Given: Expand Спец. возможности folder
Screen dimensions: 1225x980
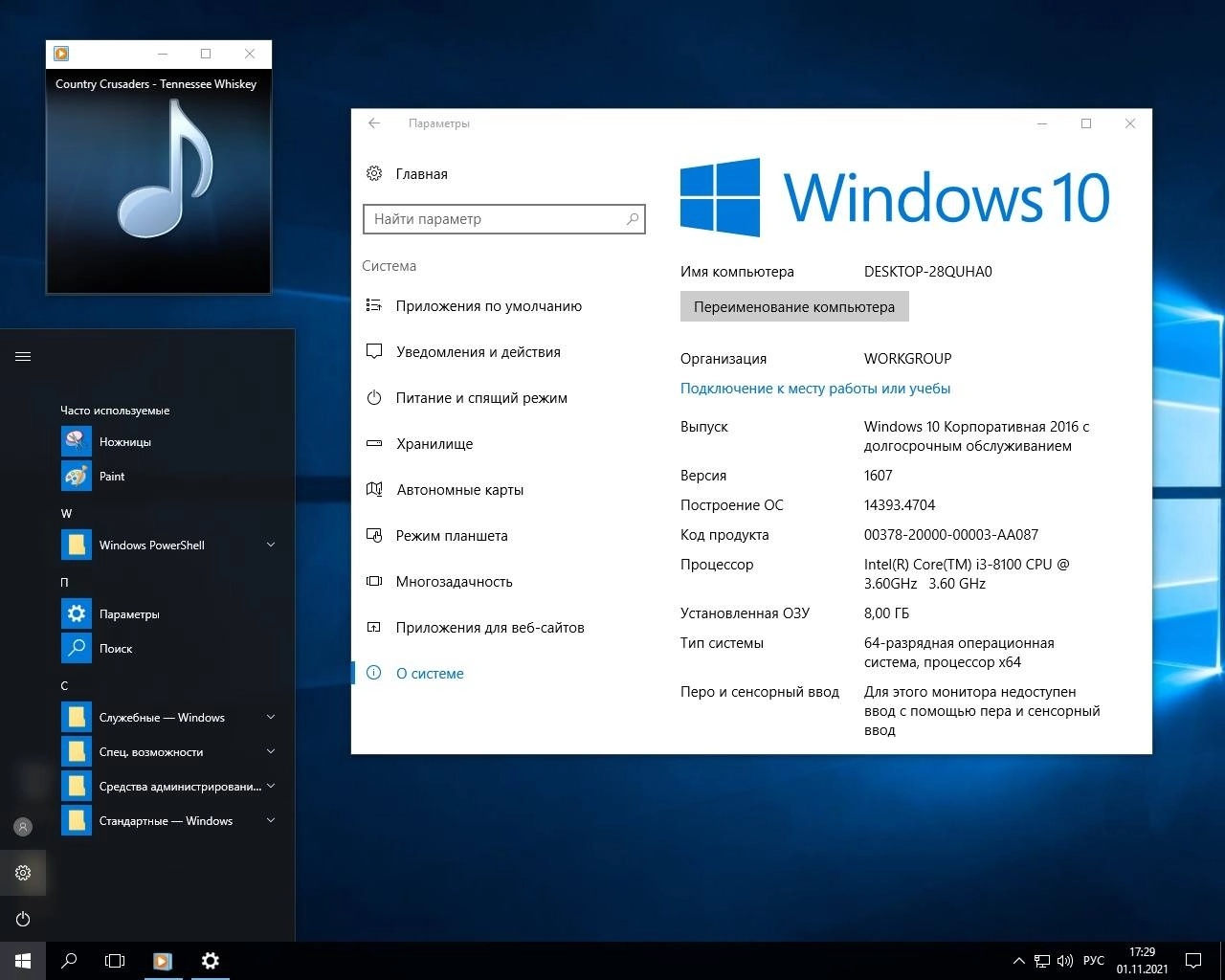Looking at the screenshot, I should [271, 751].
